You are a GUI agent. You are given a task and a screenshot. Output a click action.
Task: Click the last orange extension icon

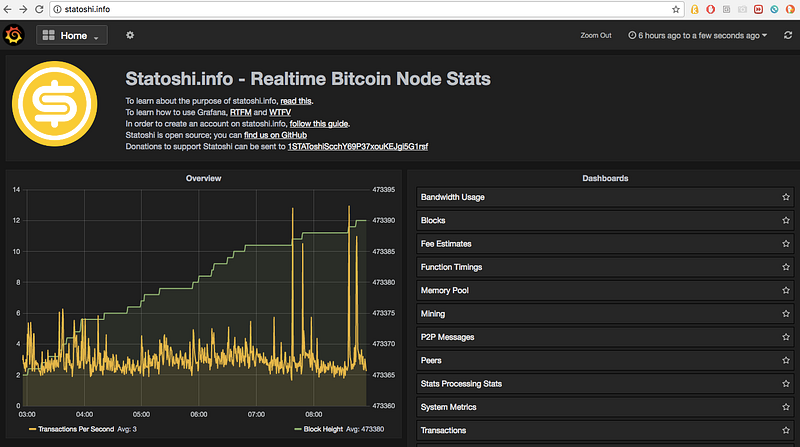click(790, 9)
